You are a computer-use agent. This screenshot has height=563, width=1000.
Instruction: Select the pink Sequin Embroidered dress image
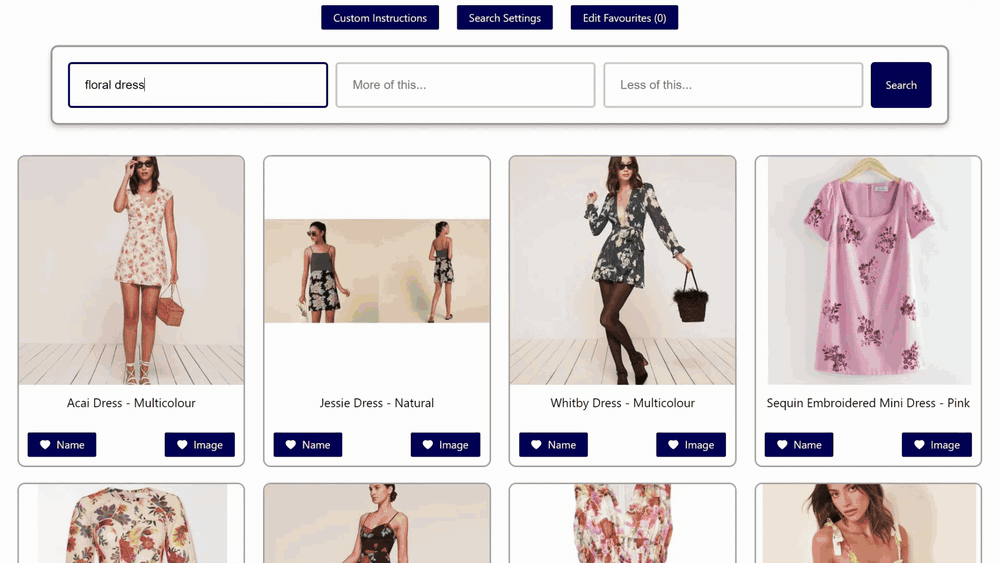click(868, 270)
